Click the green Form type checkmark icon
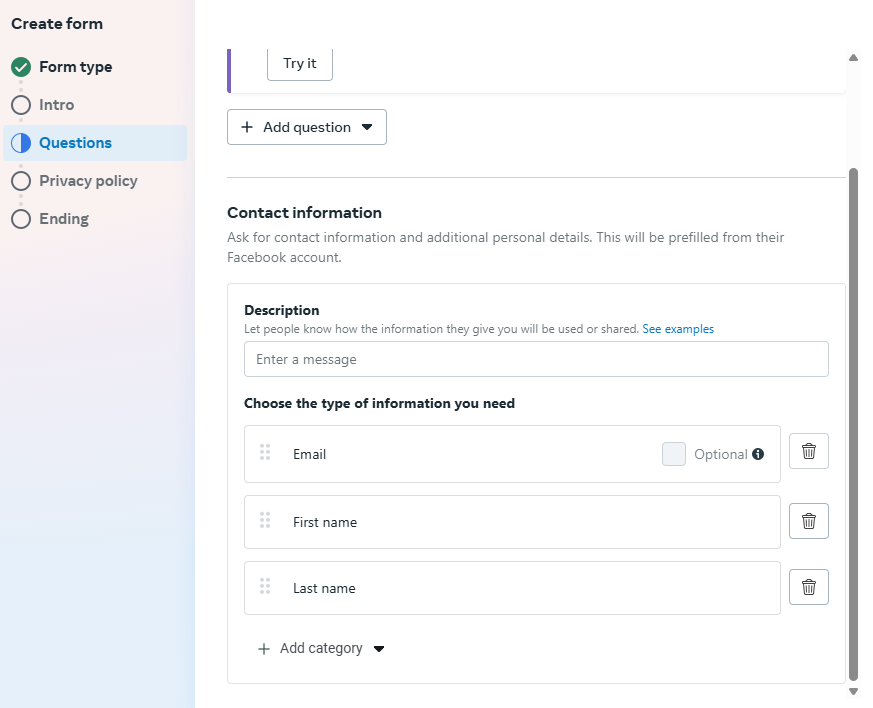This screenshot has height=708, width=873. pyautogui.click(x=21, y=67)
